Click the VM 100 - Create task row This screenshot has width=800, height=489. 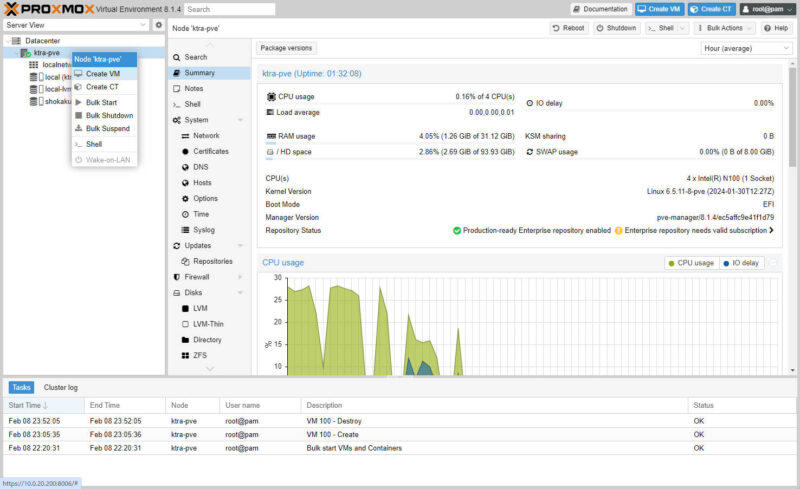pos(399,434)
